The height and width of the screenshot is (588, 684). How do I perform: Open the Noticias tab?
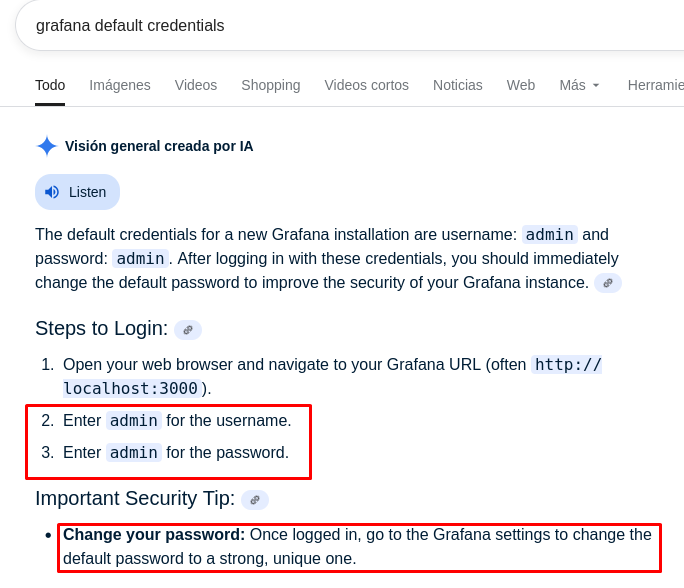click(458, 85)
